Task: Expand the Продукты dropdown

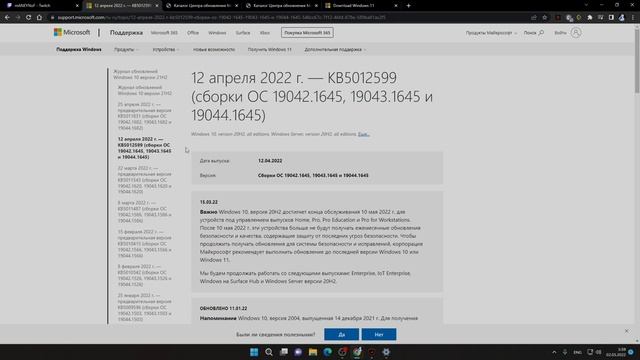Action: pos(126,49)
